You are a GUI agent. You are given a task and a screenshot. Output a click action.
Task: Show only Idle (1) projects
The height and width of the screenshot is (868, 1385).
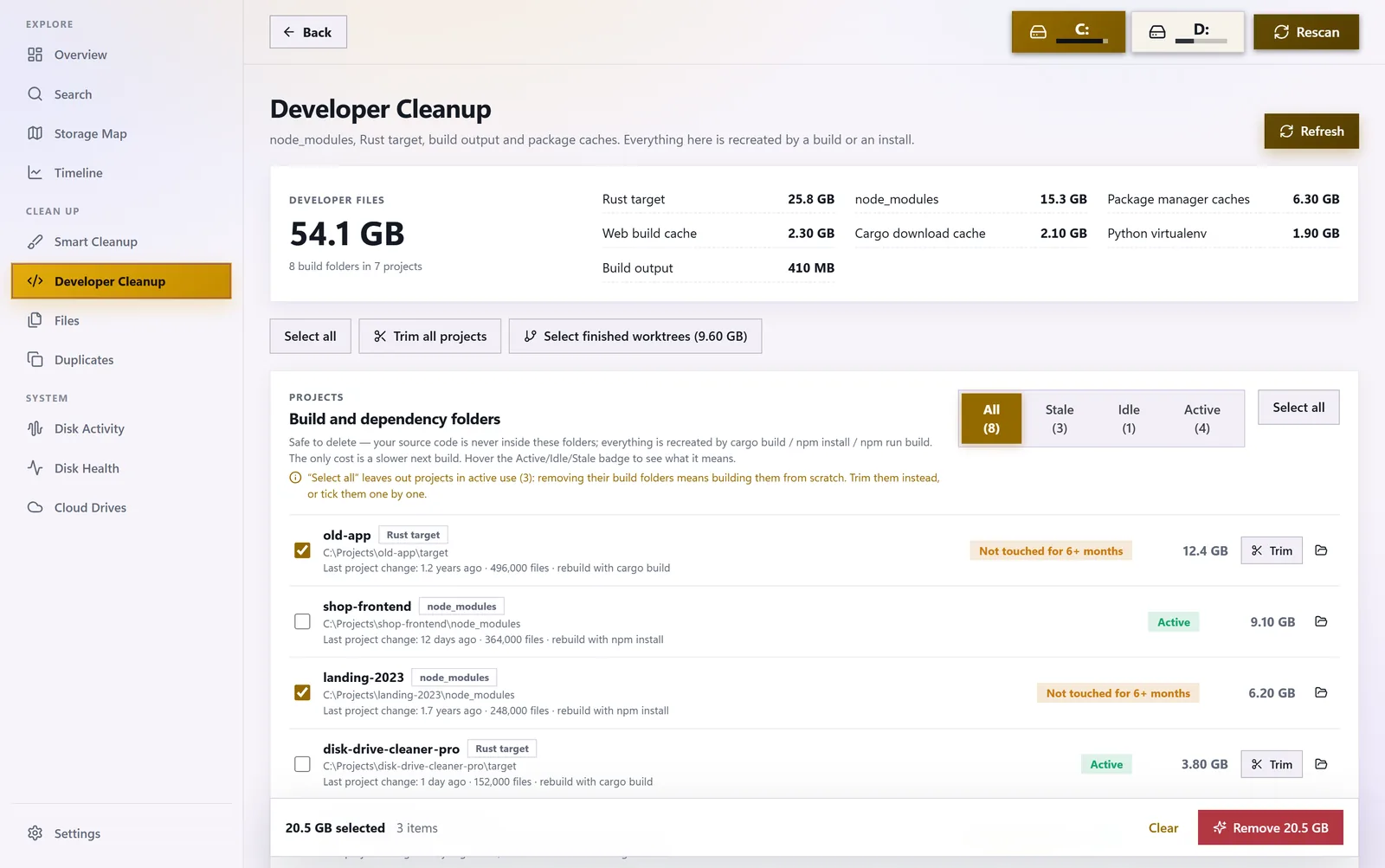[x=1129, y=419]
